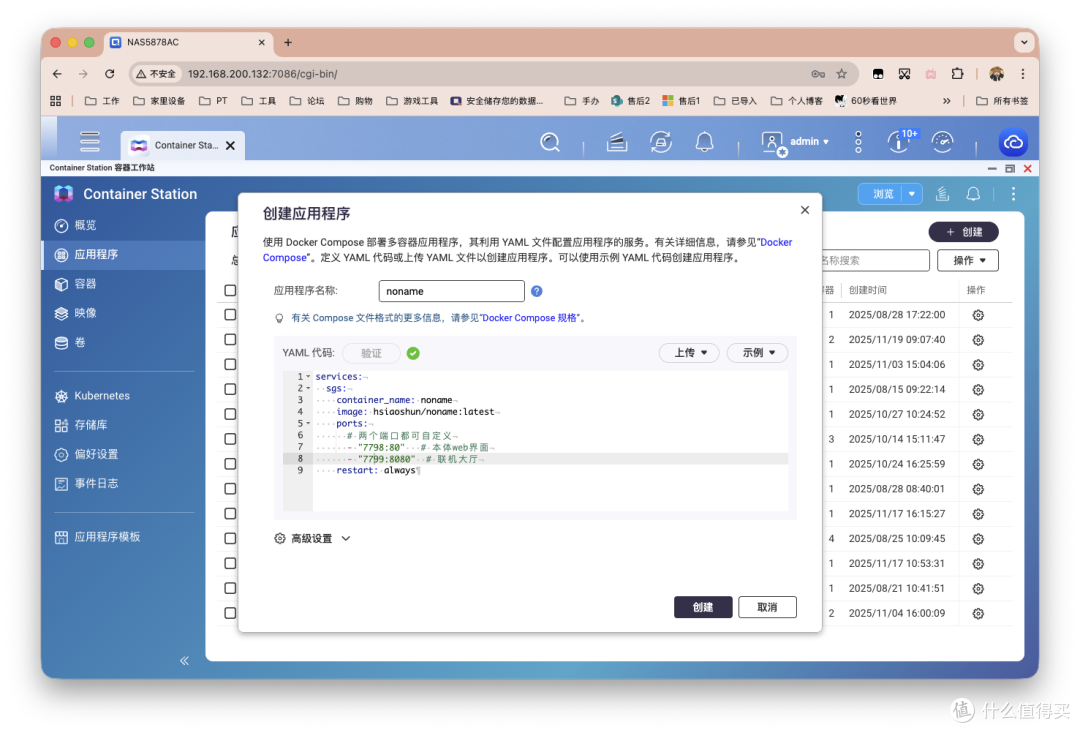
Task: Open gear actions for the 2025/10/24 16:25:59 row
Action: 978,464
